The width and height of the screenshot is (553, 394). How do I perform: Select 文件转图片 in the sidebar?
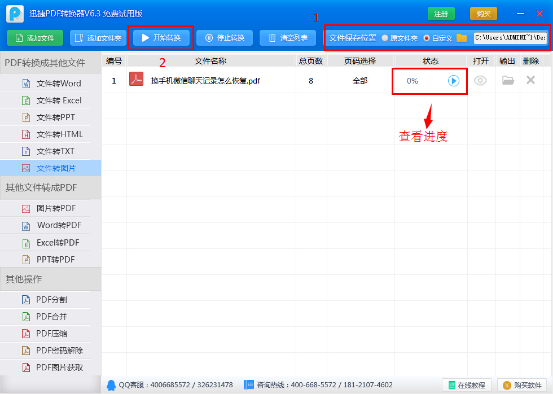[50, 168]
